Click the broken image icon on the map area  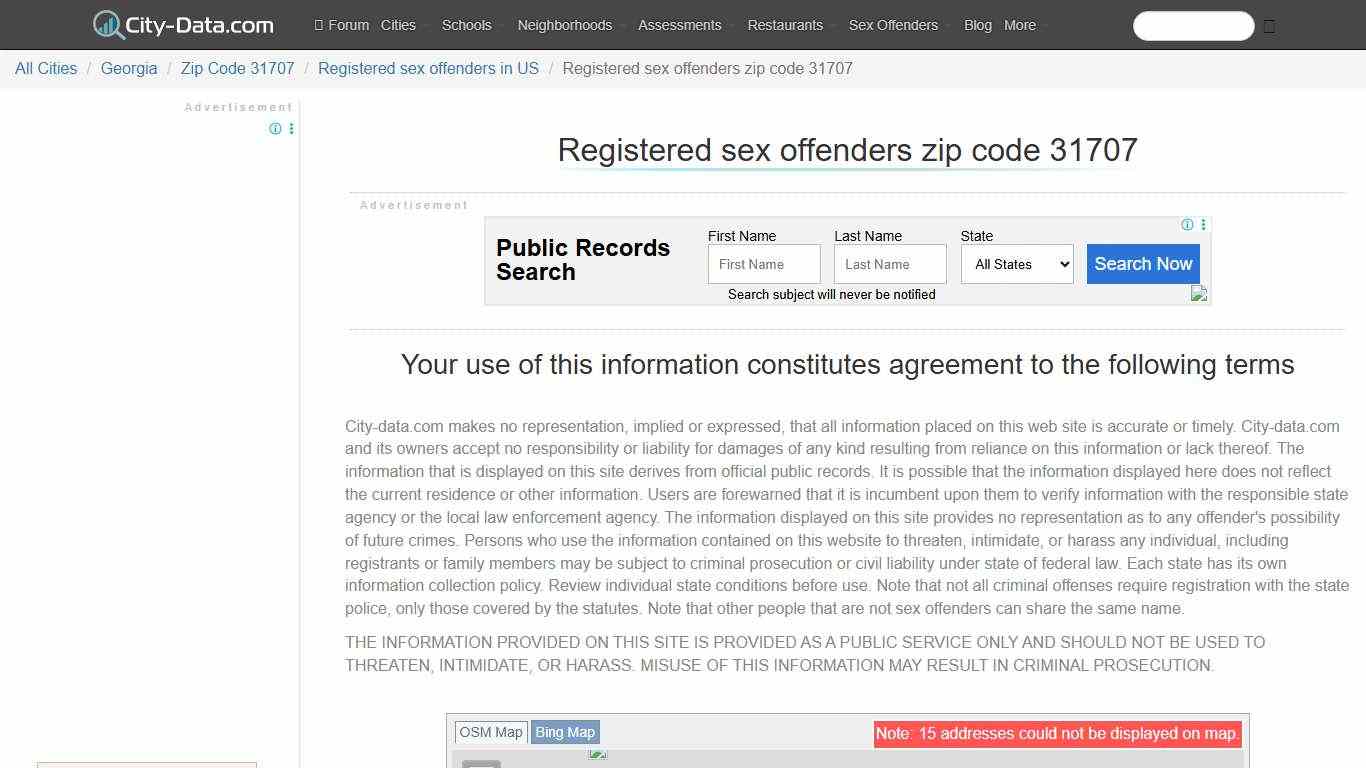pos(597,756)
